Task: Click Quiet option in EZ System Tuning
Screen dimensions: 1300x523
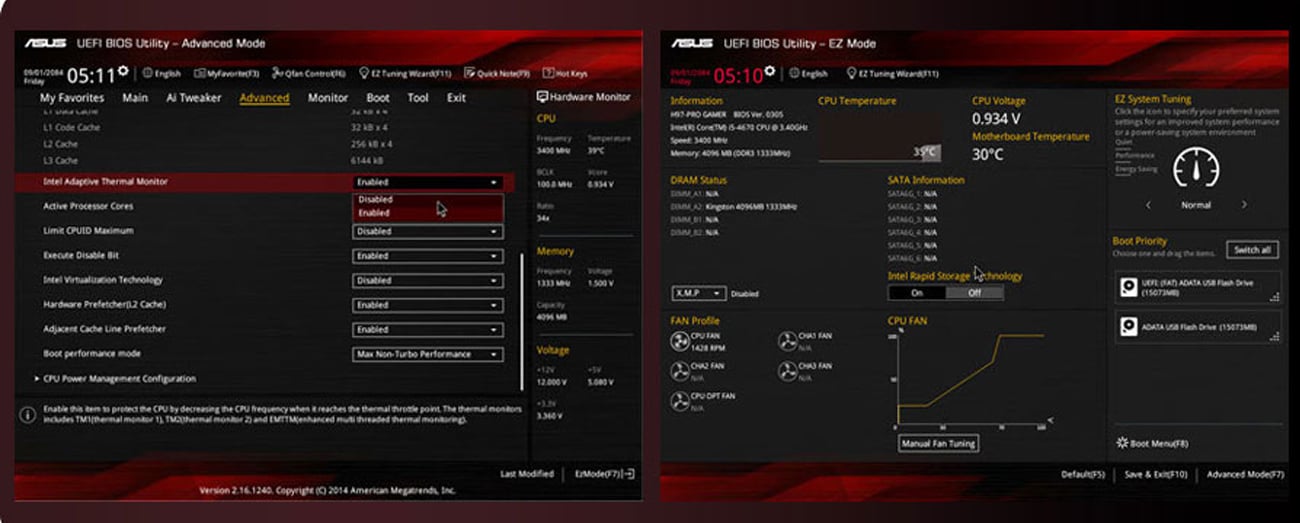Action: tap(1124, 142)
